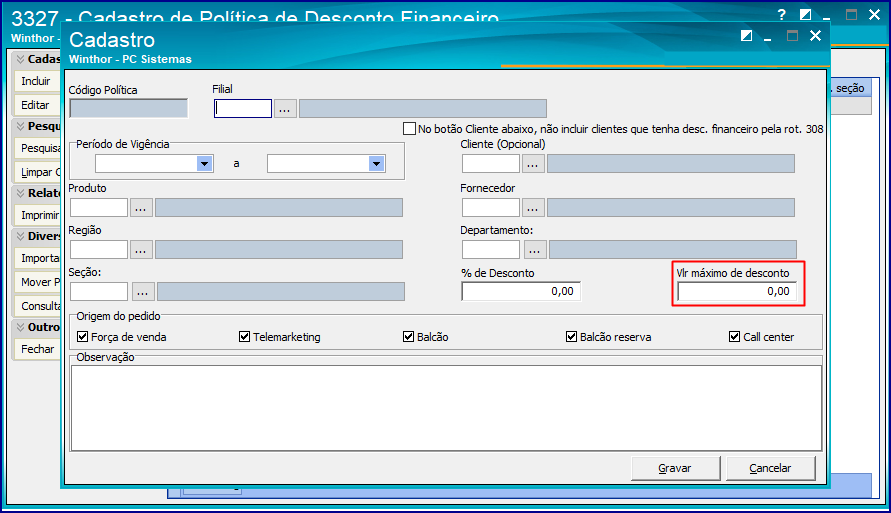
Task: Open Fornecedor lookup ellipsis button
Action: (x=532, y=207)
